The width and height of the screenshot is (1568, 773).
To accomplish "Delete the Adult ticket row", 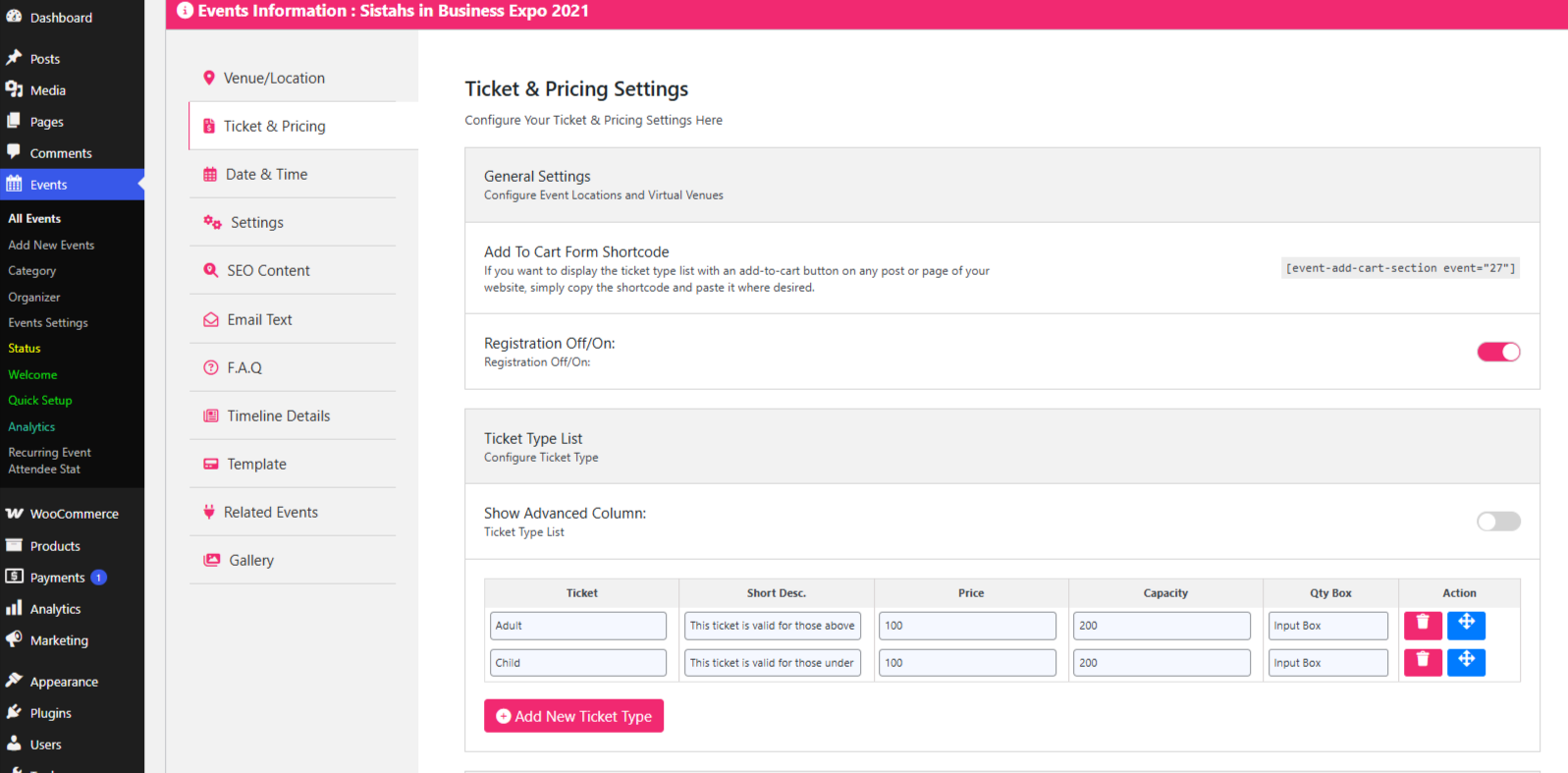I will [1423, 626].
